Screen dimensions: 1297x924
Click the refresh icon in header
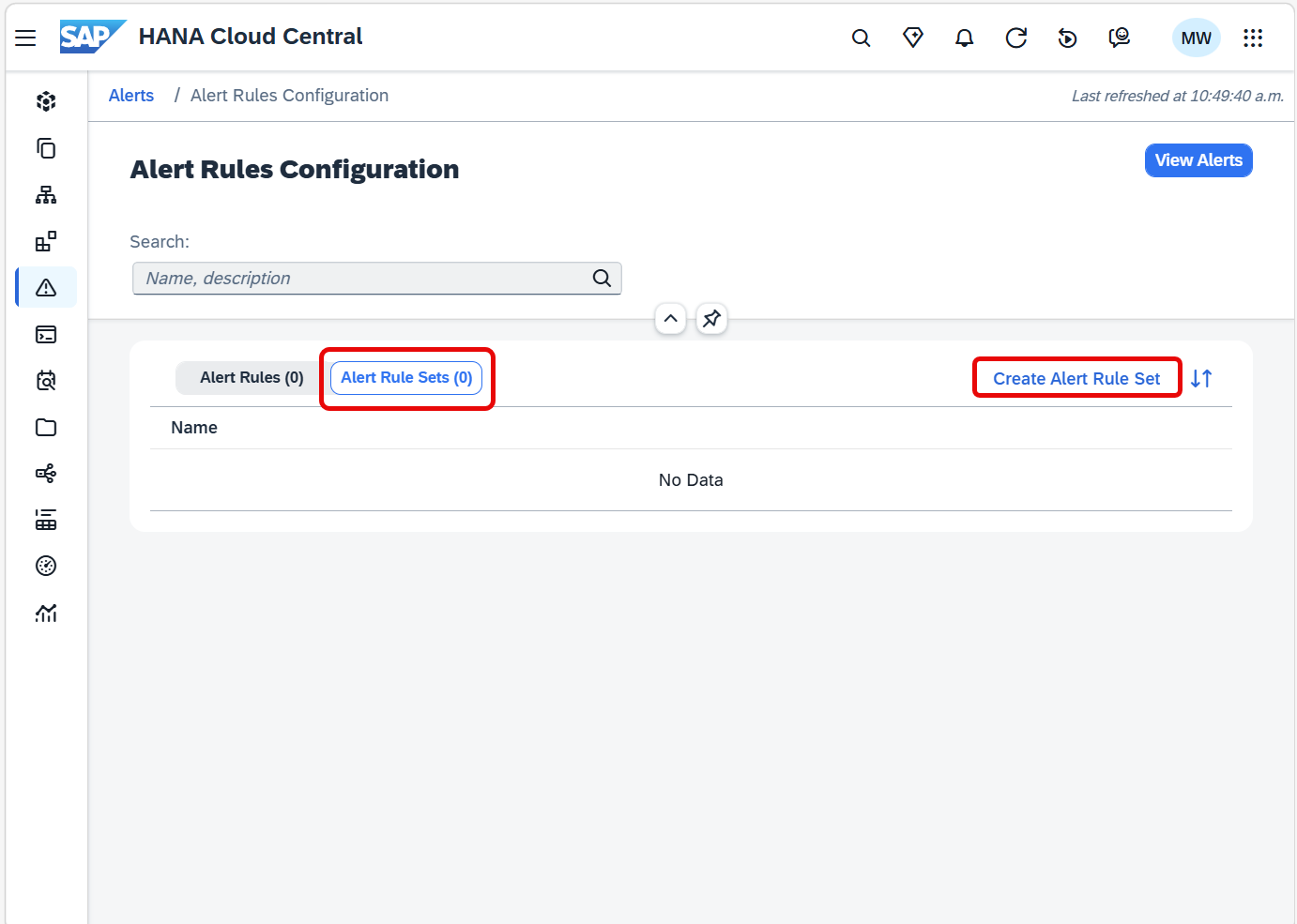click(1015, 38)
